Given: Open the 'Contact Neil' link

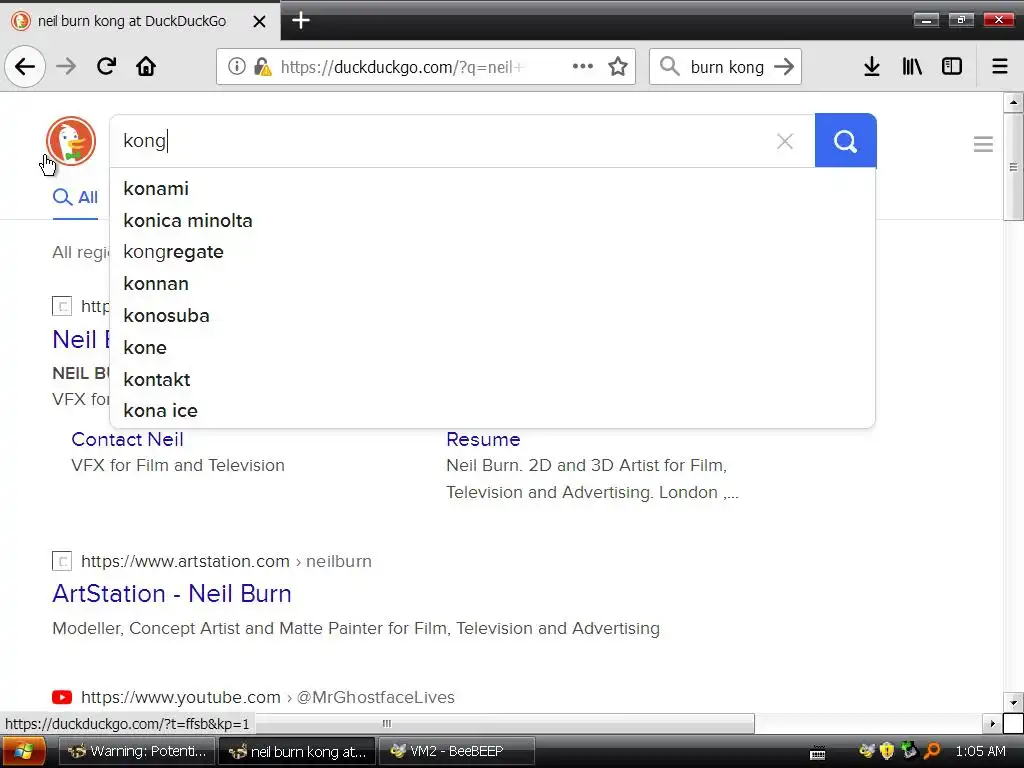Looking at the screenshot, I should click(x=127, y=440).
